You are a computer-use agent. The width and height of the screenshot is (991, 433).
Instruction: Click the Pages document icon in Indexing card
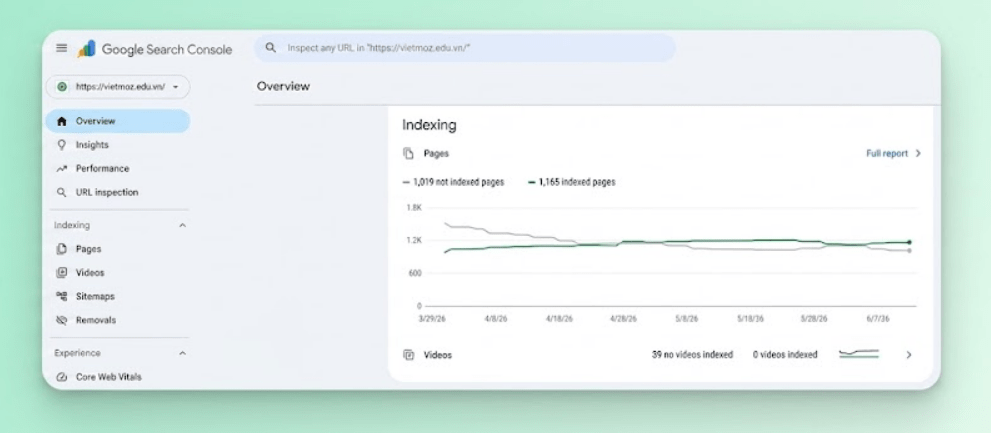[408, 154]
